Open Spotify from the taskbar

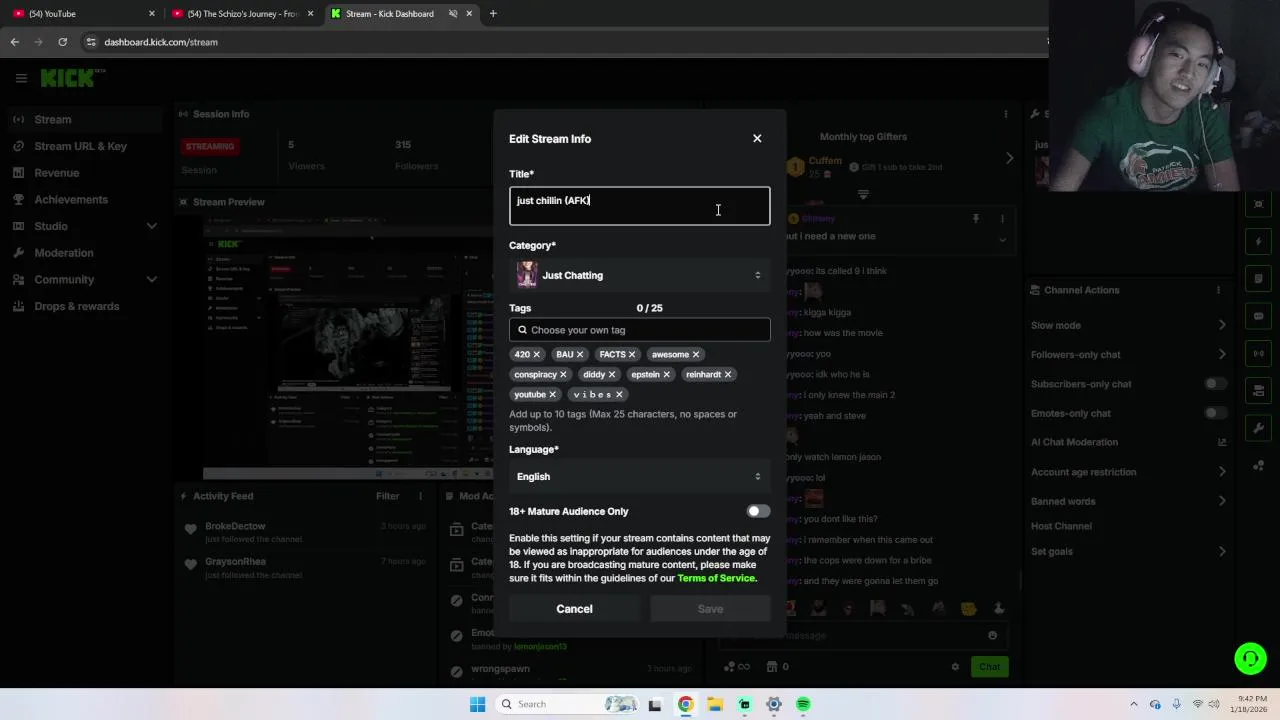(803, 704)
